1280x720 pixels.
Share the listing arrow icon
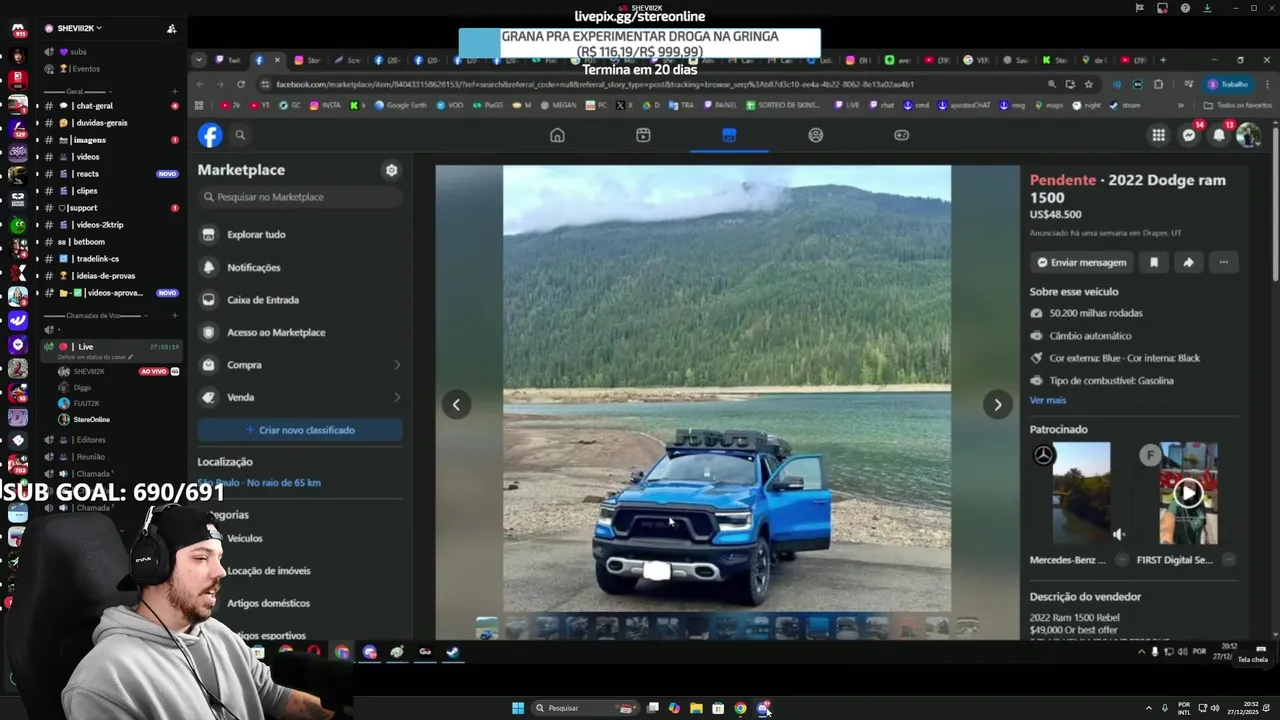[1188, 262]
